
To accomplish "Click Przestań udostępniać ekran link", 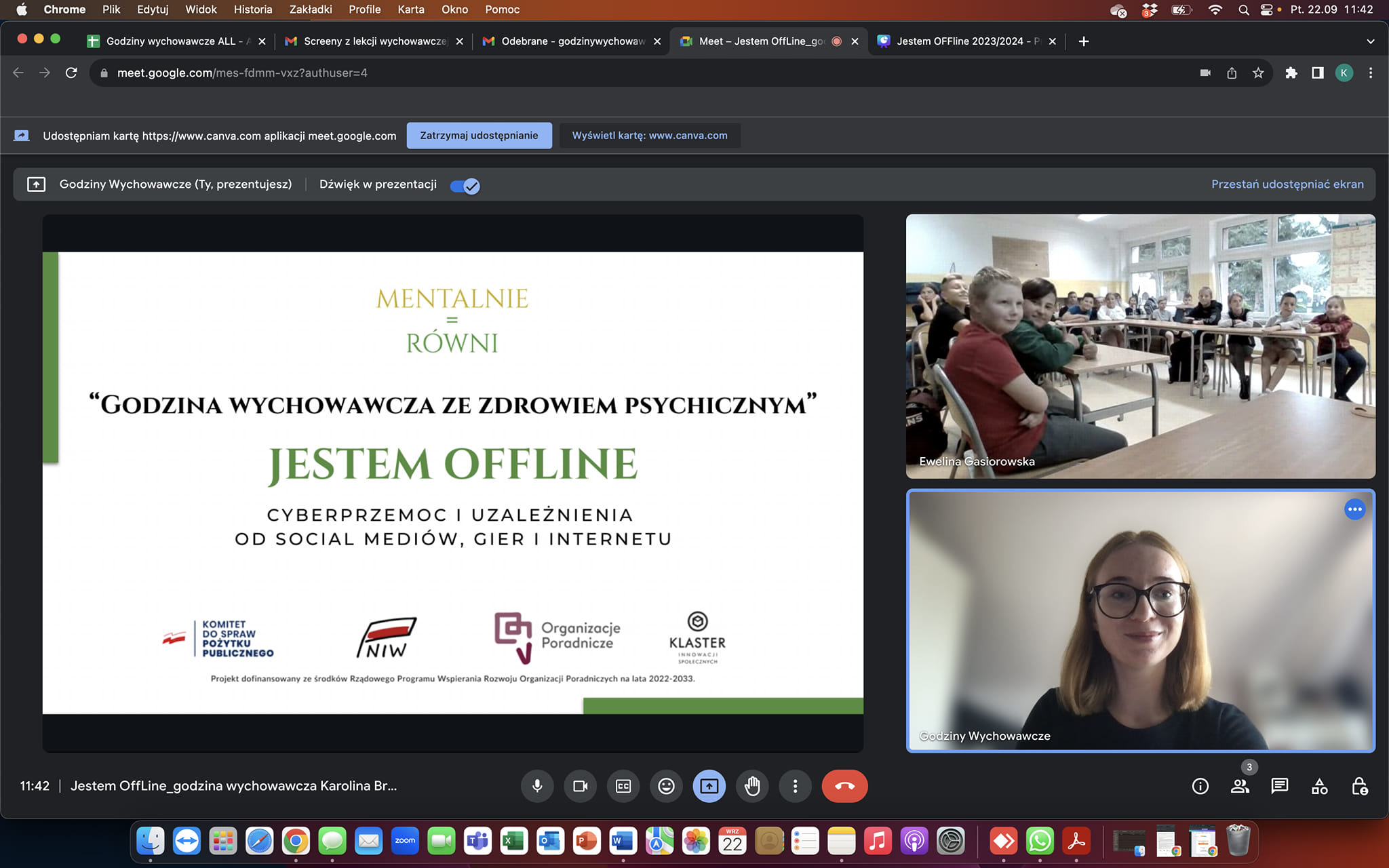I will click(1287, 184).
